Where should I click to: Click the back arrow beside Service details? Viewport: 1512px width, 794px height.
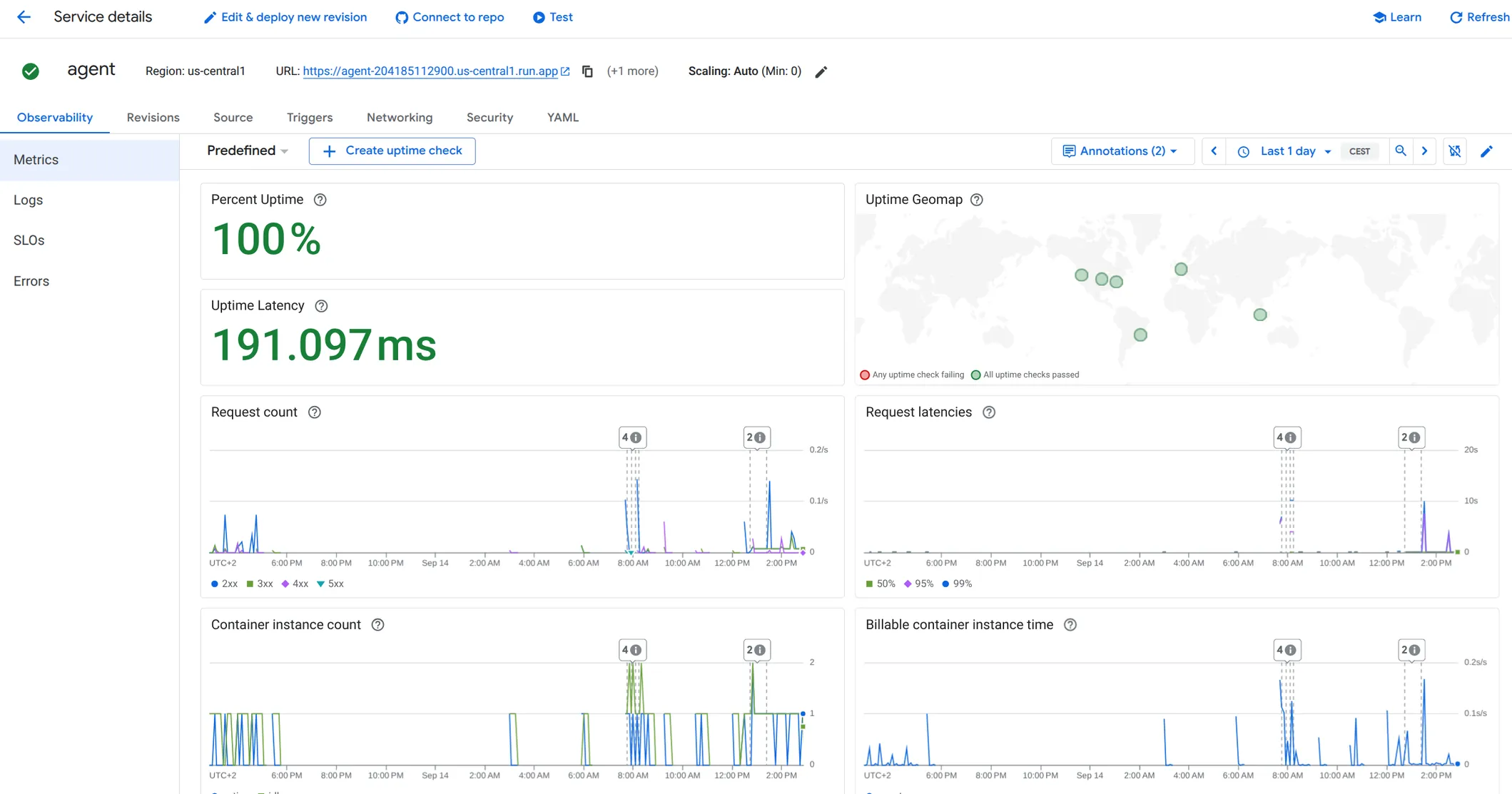(x=24, y=17)
